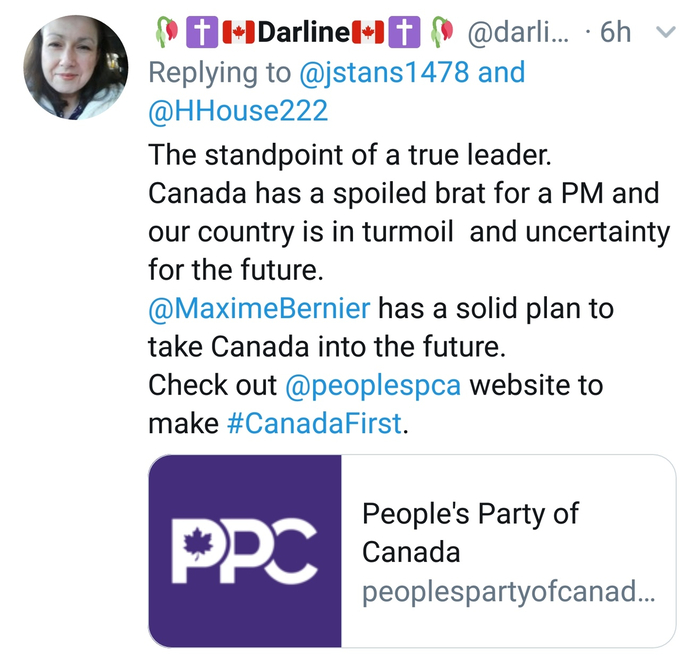The image size is (700, 660).
Task: Click the peoplespartyofcanad… domain link
Action: [508, 591]
